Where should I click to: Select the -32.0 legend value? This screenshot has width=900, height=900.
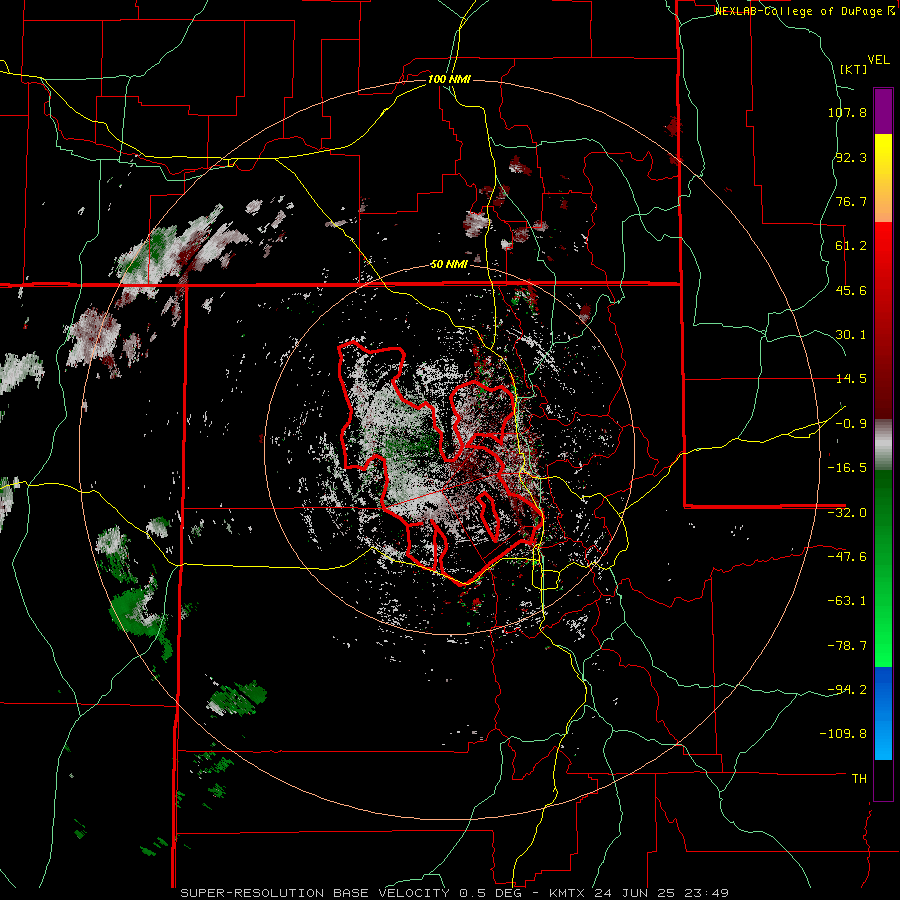[x=847, y=513]
